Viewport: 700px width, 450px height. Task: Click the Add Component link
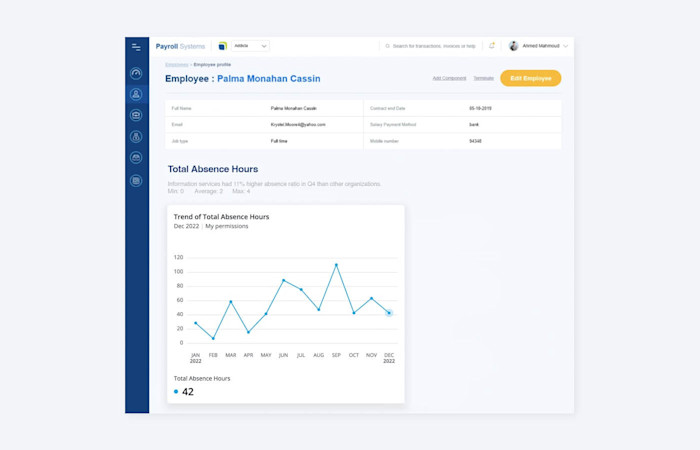(x=449, y=78)
